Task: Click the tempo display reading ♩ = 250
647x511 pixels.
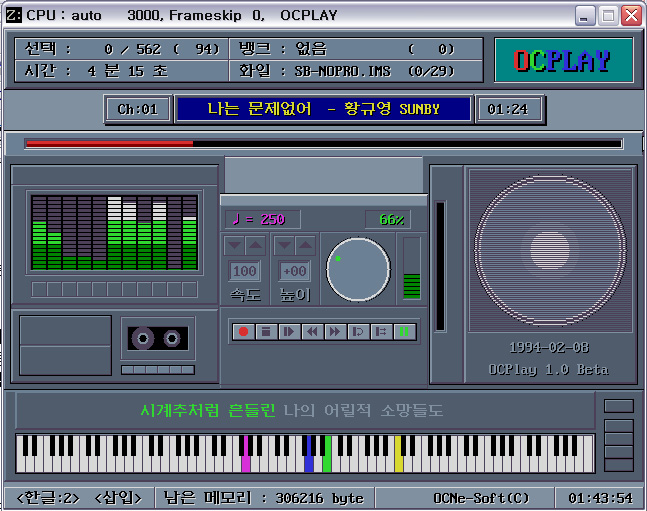Action: 262,219
